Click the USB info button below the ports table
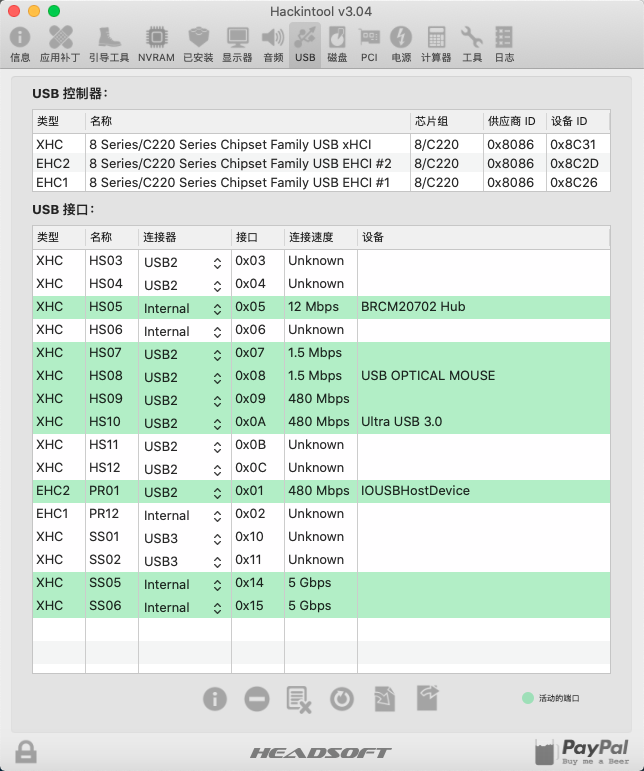 point(215,699)
